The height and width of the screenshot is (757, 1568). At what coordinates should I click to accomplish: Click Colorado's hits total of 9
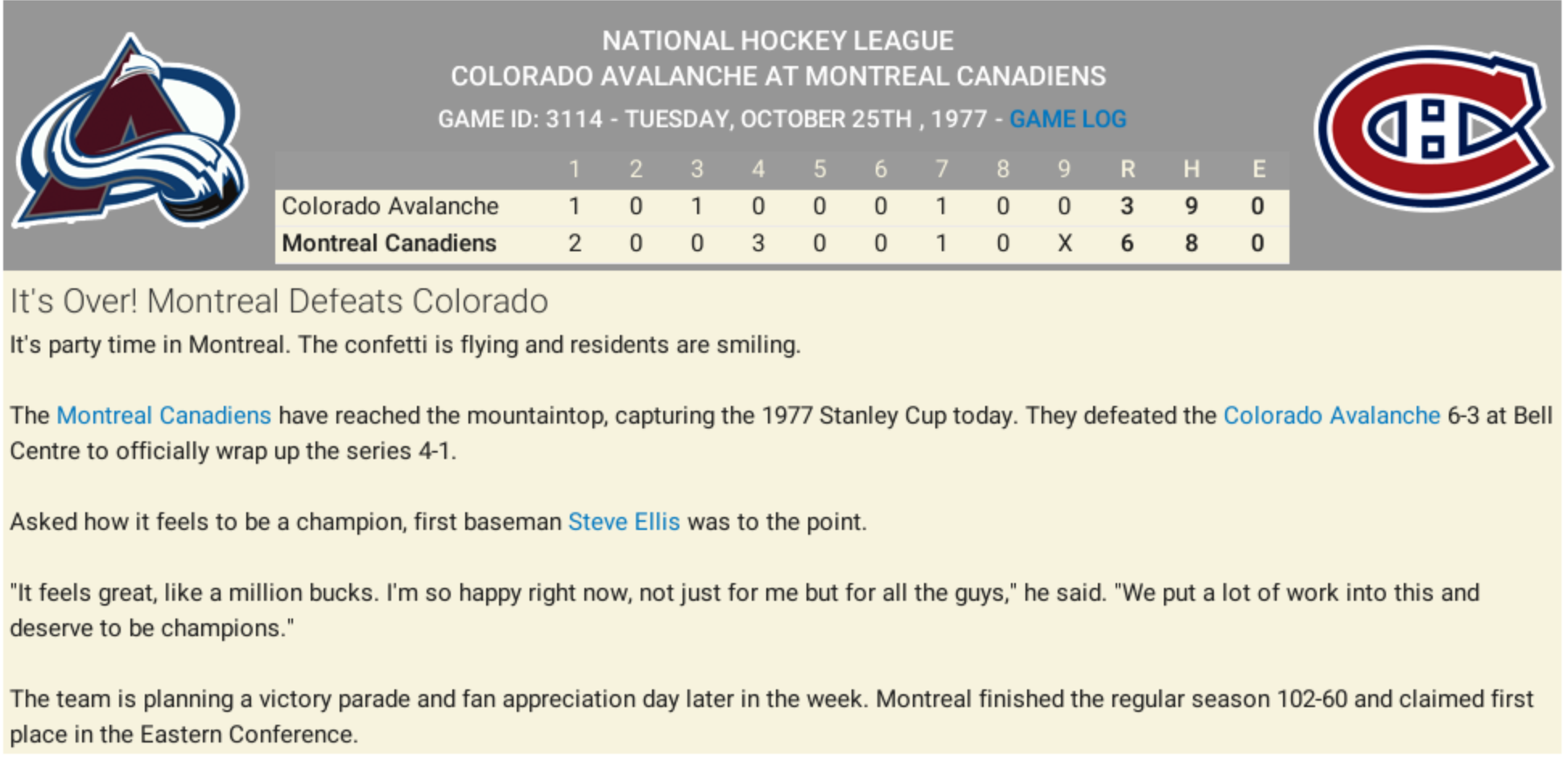(1191, 206)
